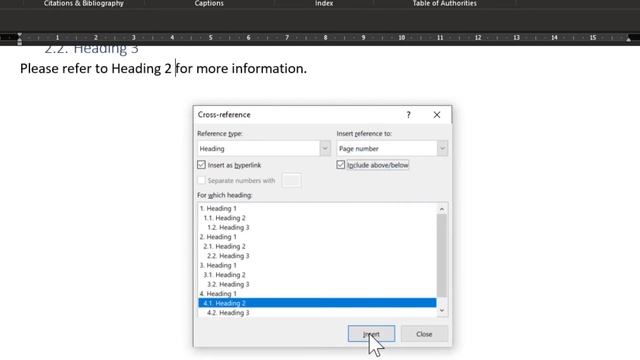
Task: Click the Index ribbon group label
Action: (x=324, y=3)
